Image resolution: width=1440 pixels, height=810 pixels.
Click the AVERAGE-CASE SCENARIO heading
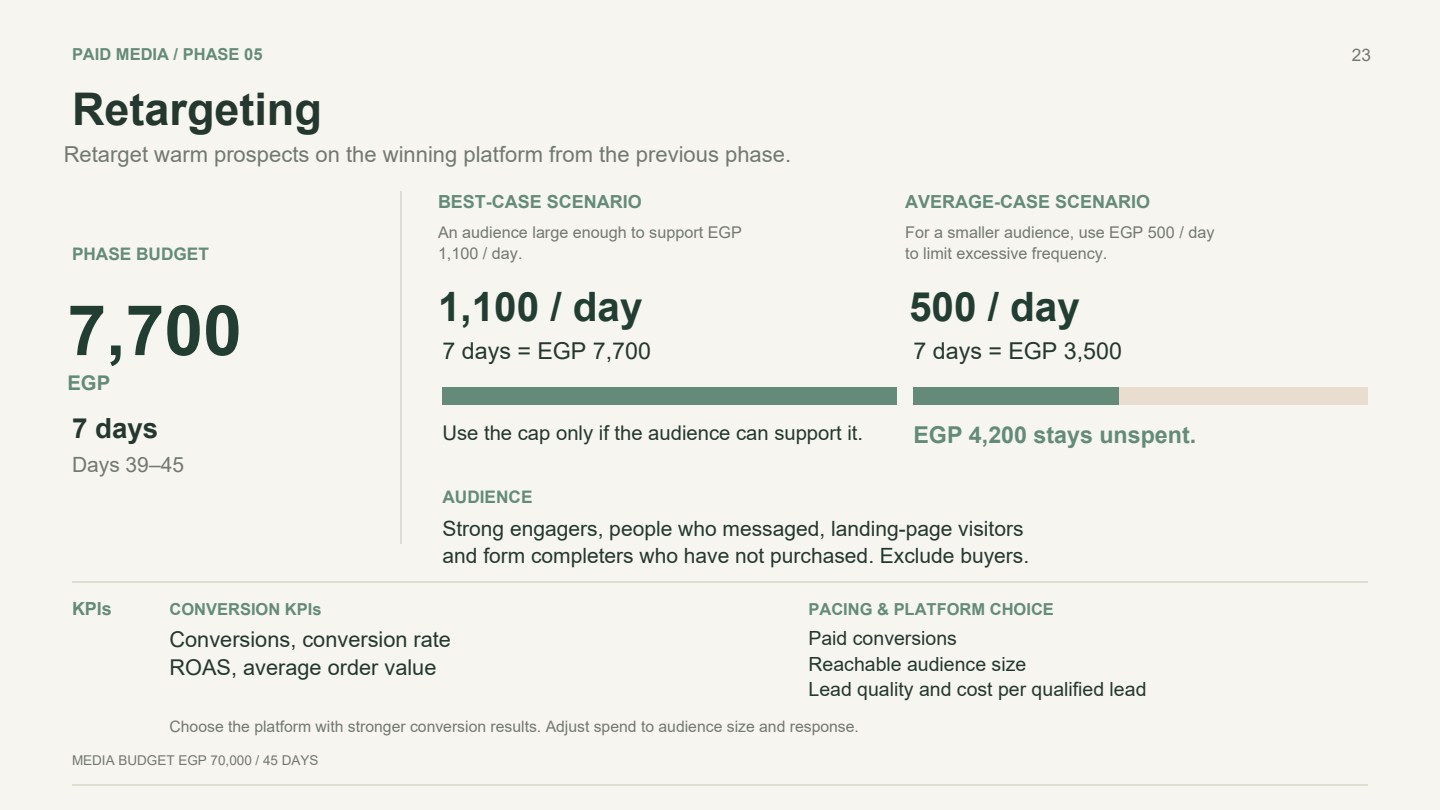point(1027,202)
